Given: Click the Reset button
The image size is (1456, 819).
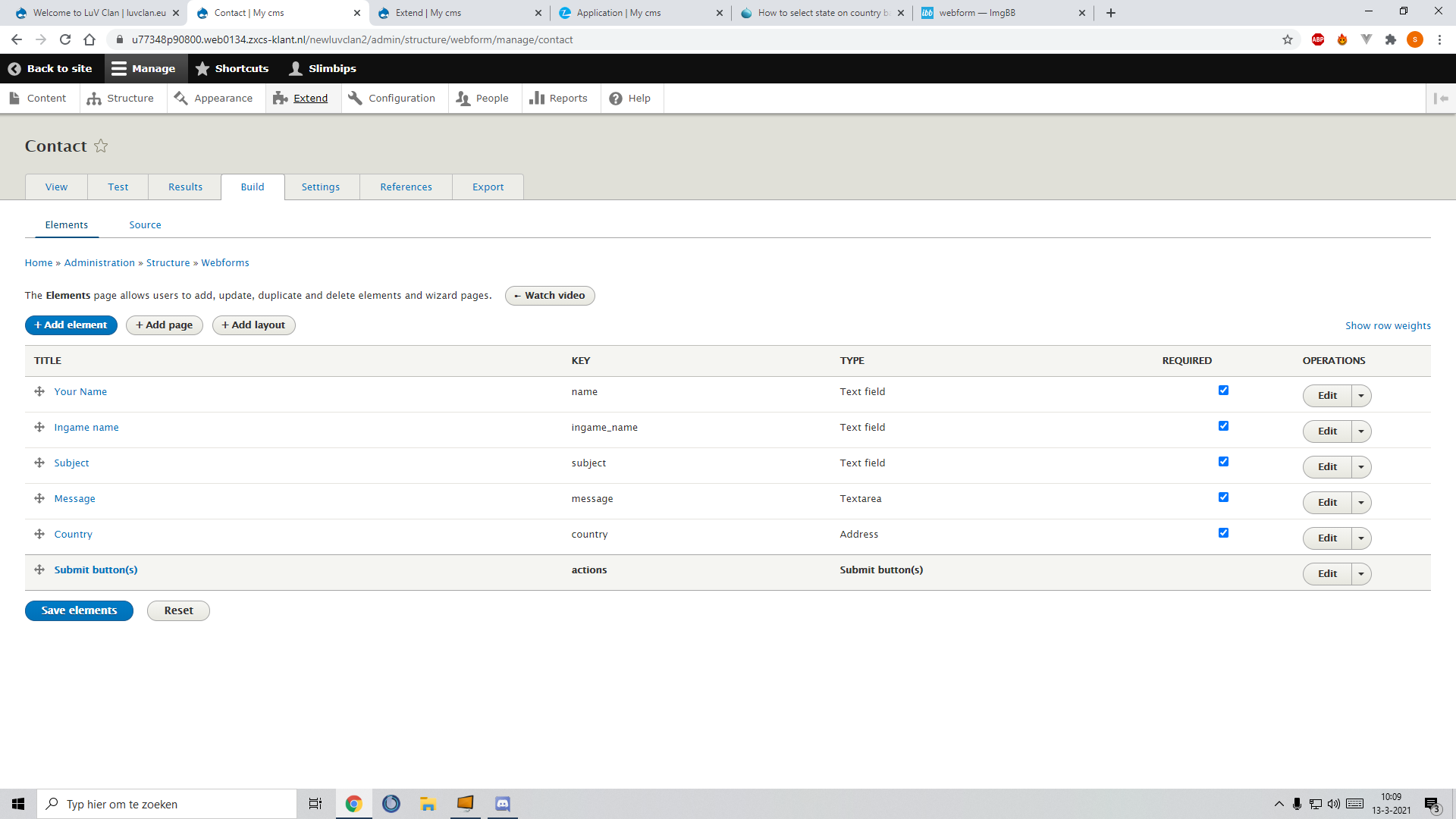Looking at the screenshot, I should pyautogui.click(x=178, y=610).
